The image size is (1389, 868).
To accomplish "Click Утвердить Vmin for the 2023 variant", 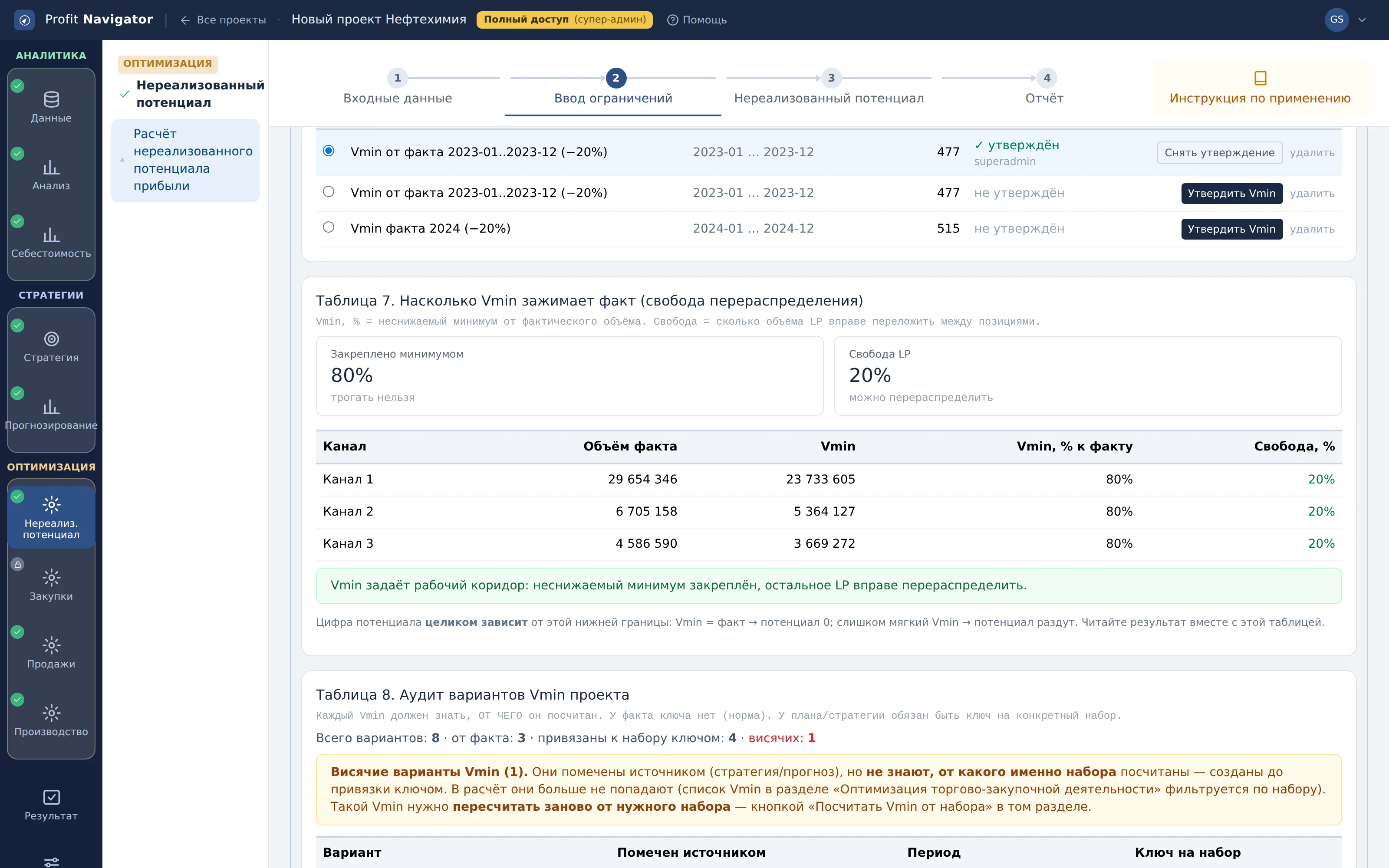I will click(1231, 194).
